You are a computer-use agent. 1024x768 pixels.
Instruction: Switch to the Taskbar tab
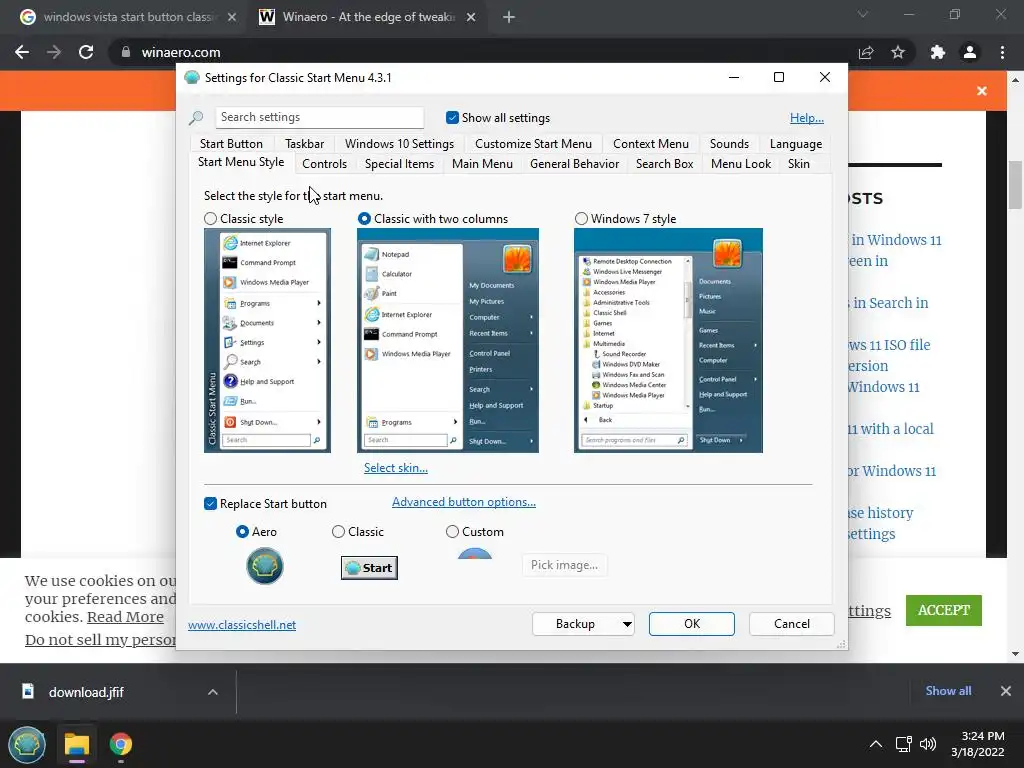(304, 144)
